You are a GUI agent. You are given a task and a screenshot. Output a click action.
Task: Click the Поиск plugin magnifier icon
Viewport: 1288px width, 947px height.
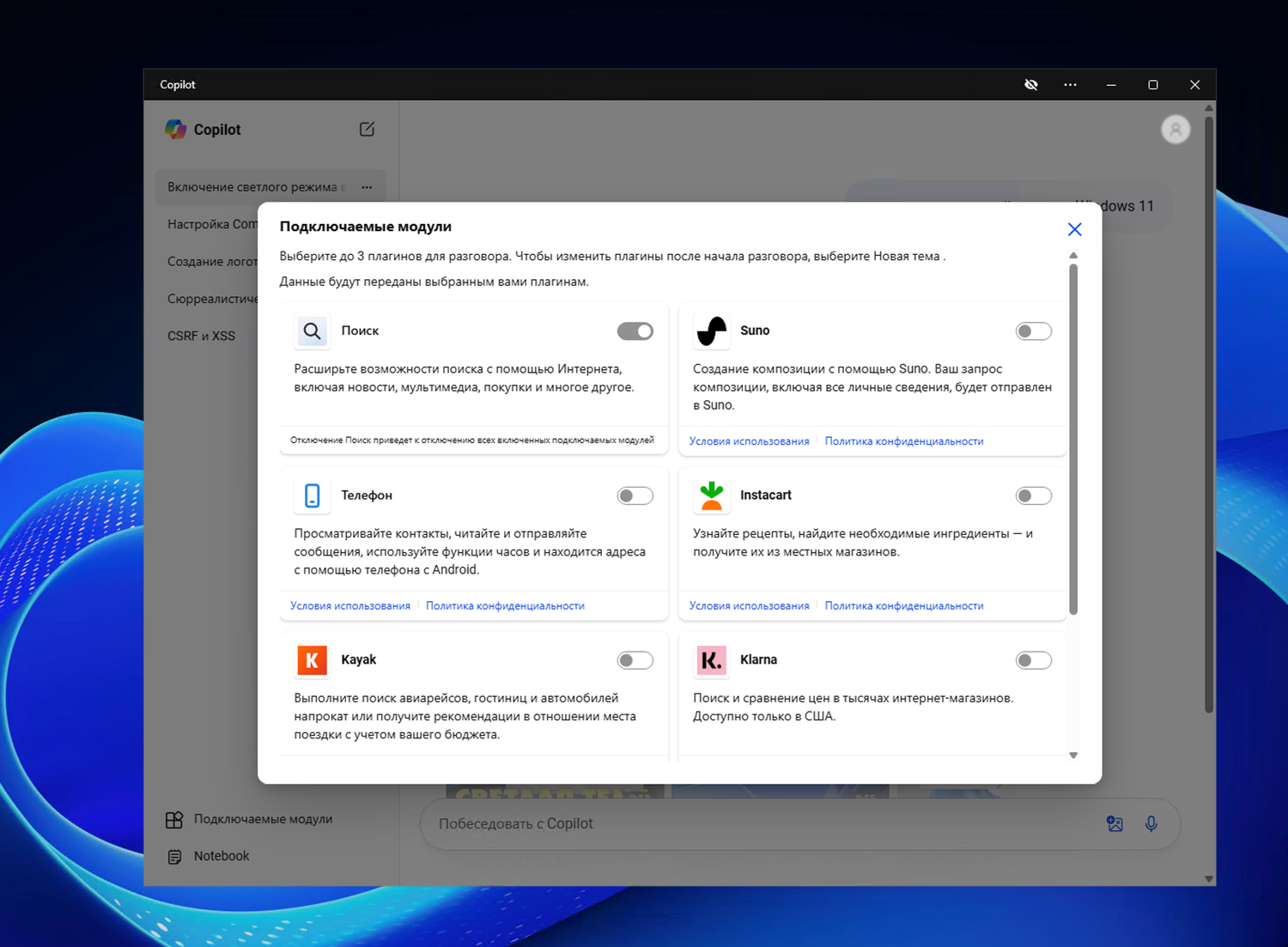coord(312,331)
